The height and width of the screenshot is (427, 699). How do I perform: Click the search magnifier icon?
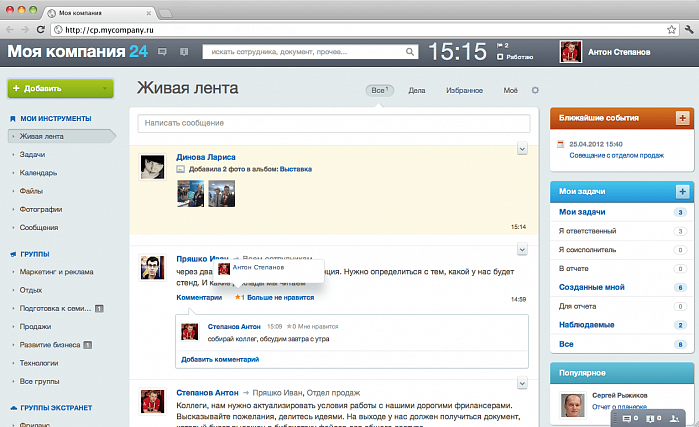click(x=410, y=51)
